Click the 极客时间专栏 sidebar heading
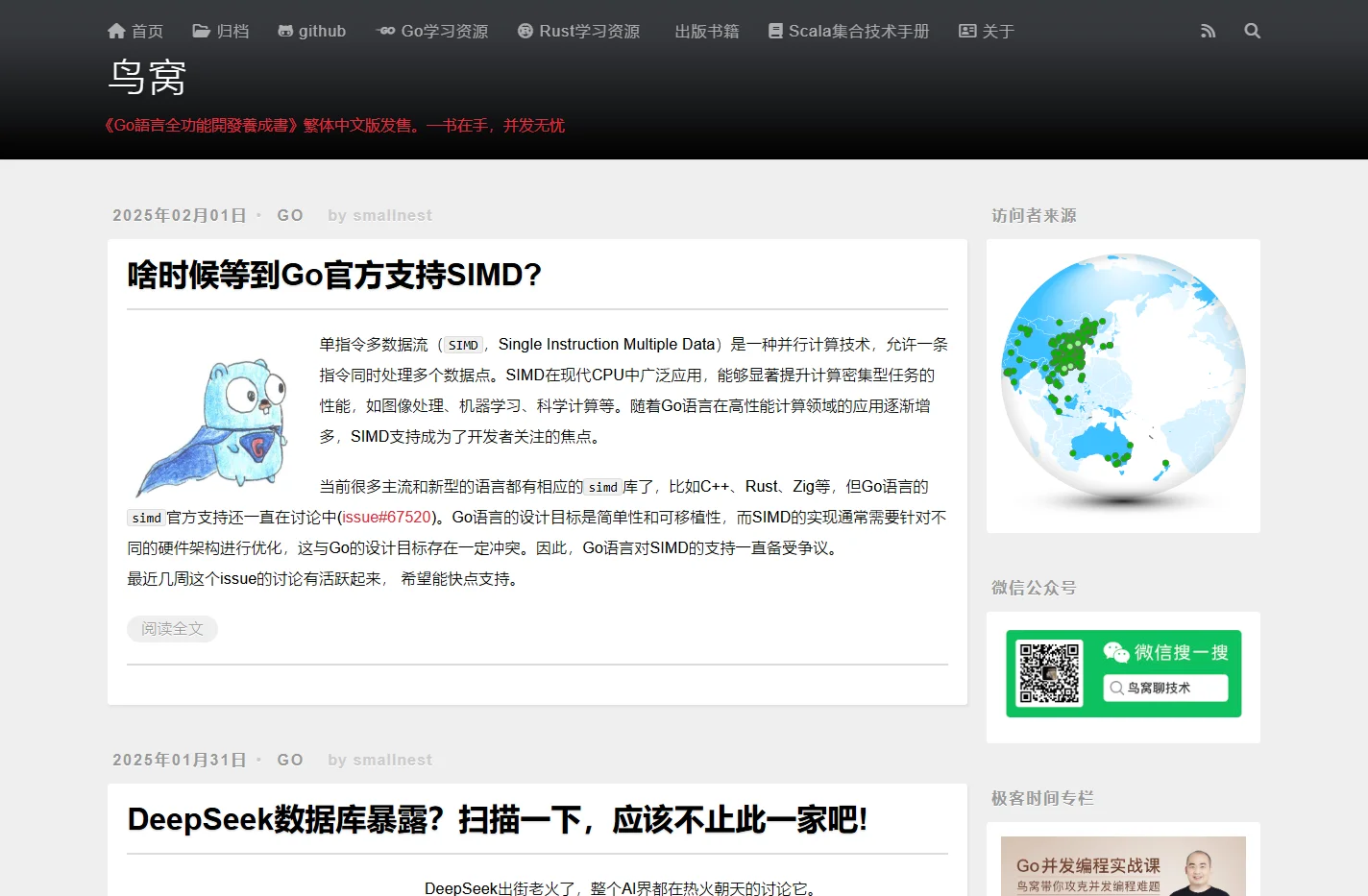Image resolution: width=1368 pixels, height=896 pixels. 1042,798
